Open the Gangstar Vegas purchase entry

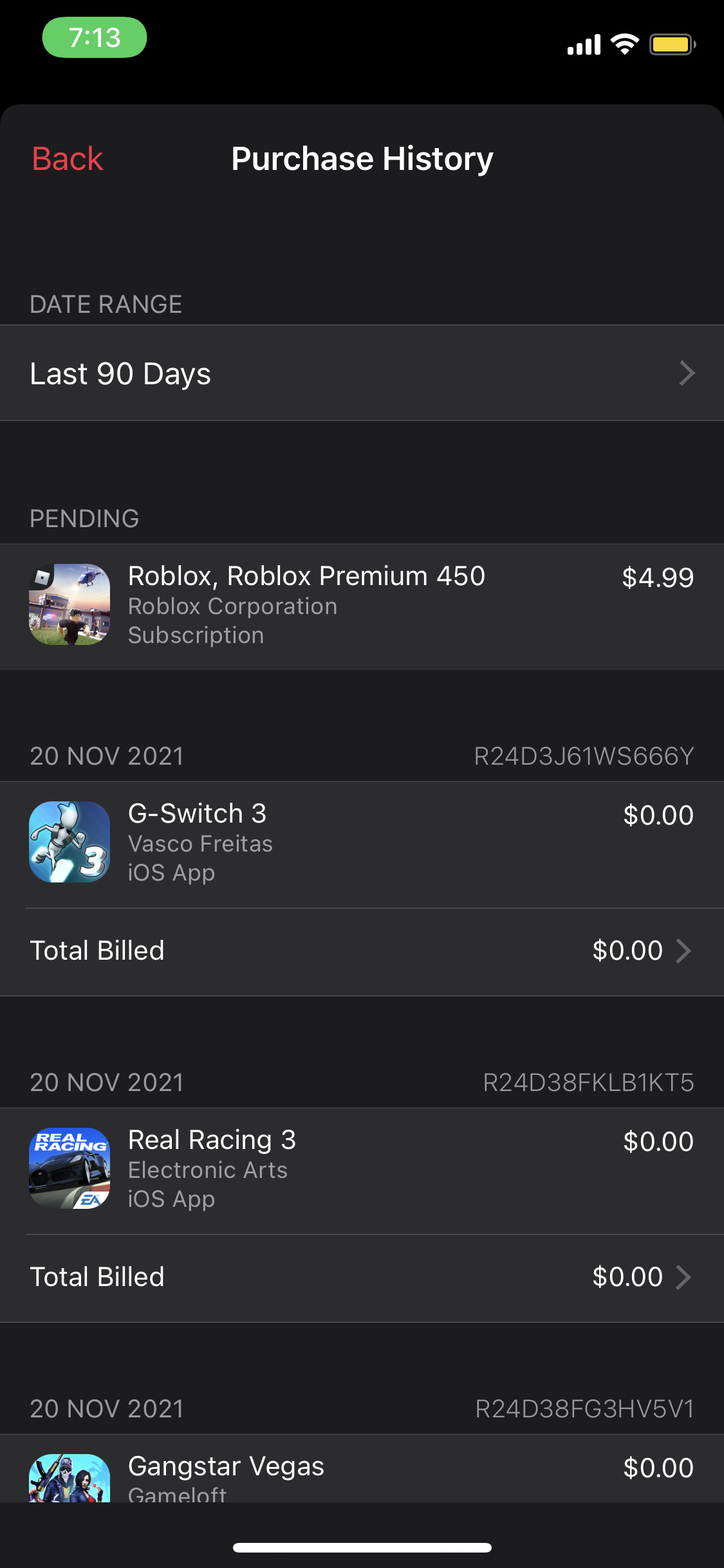click(362, 1469)
